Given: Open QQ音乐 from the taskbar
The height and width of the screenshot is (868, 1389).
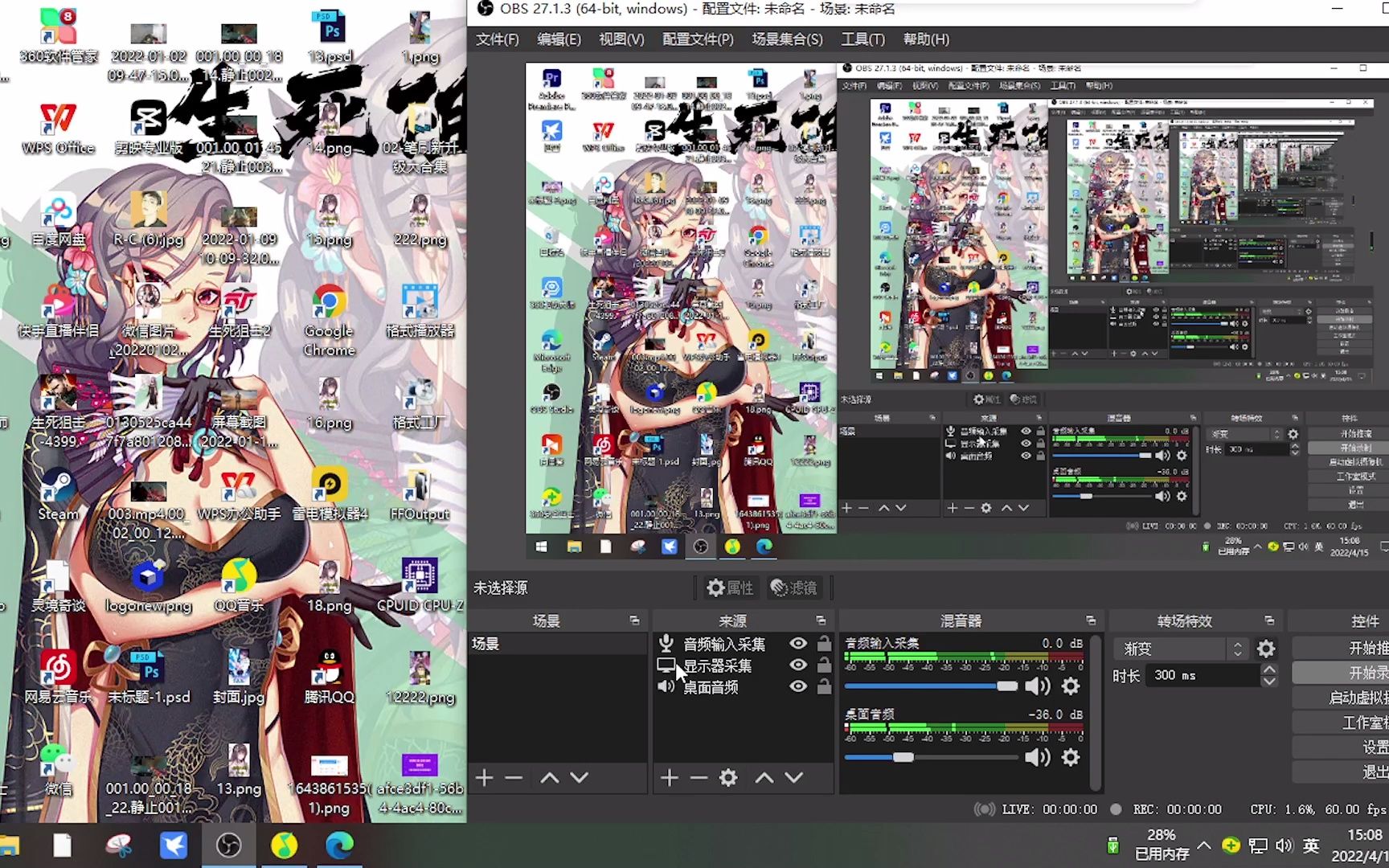Looking at the screenshot, I should [x=284, y=845].
